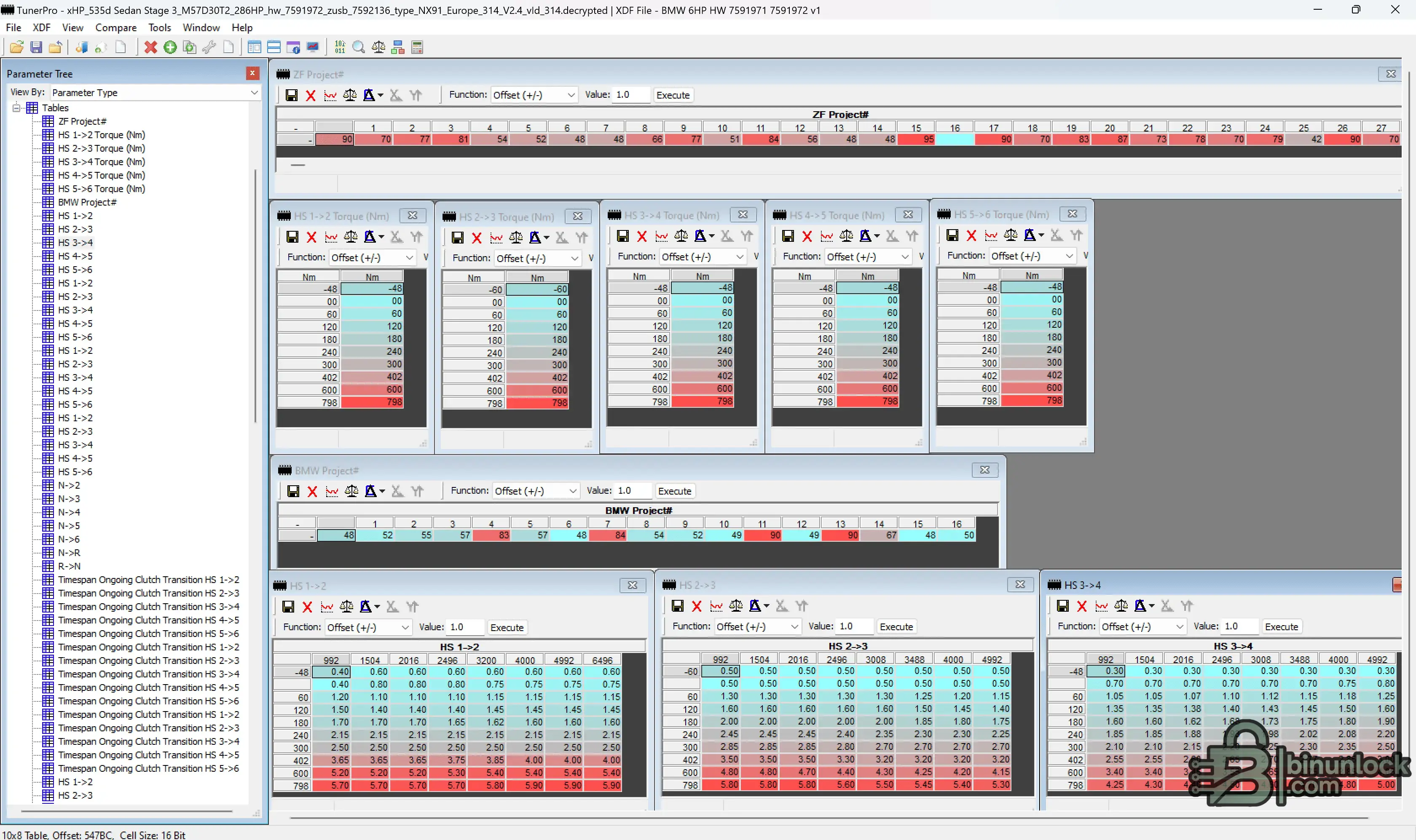Open the XDF menu
Viewport: 1416px width, 840px height.
[x=41, y=28]
